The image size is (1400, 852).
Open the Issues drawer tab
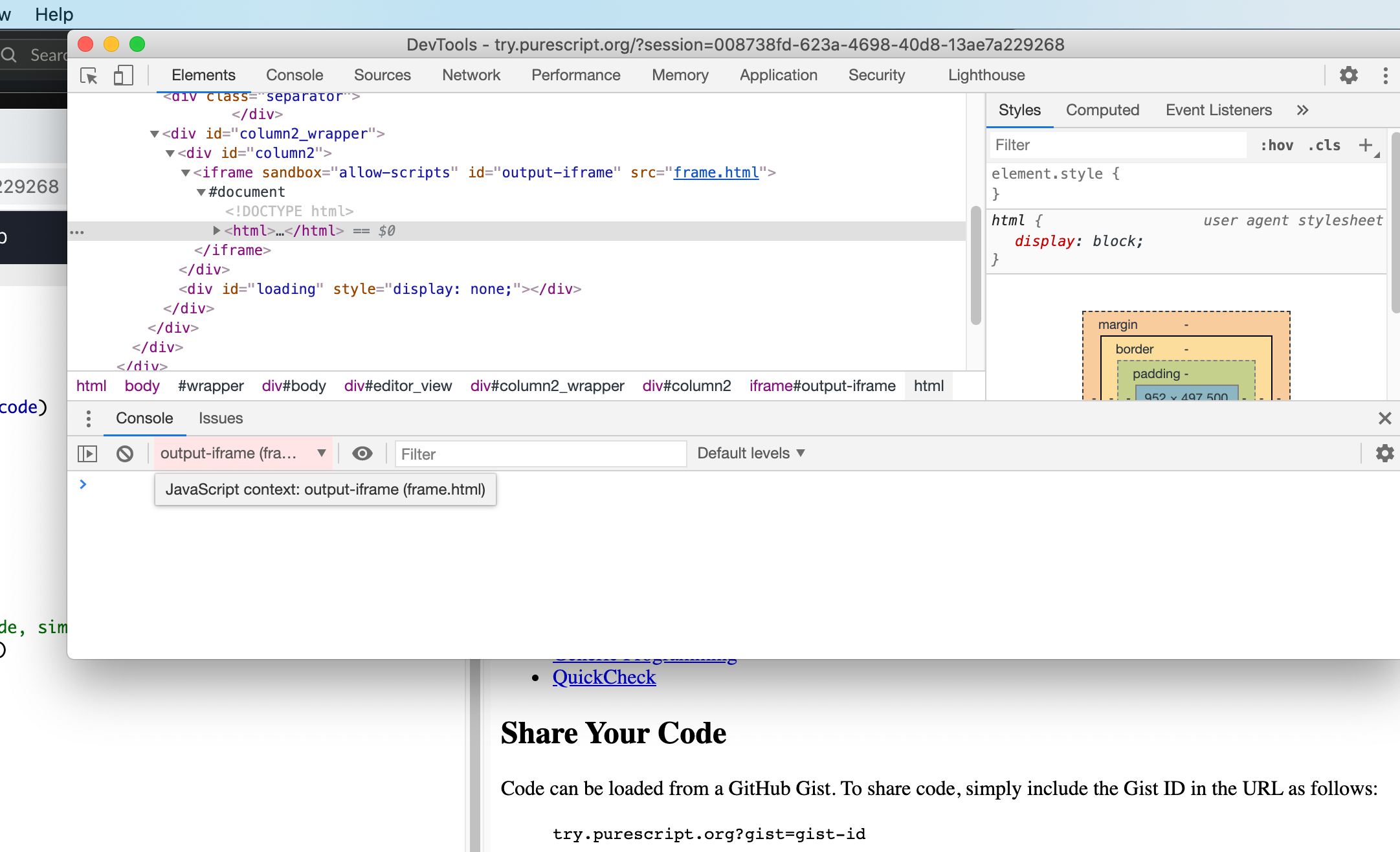(x=221, y=418)
